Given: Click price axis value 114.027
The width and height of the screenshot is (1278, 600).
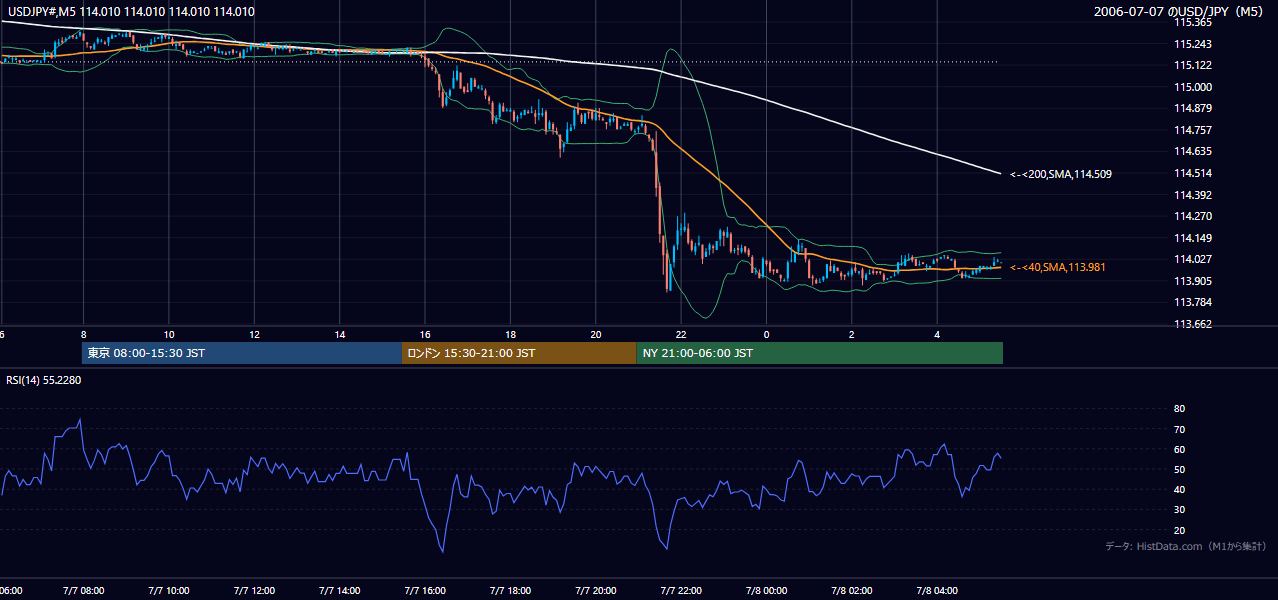Looking at the screenshot, I should coord(1193,260).
